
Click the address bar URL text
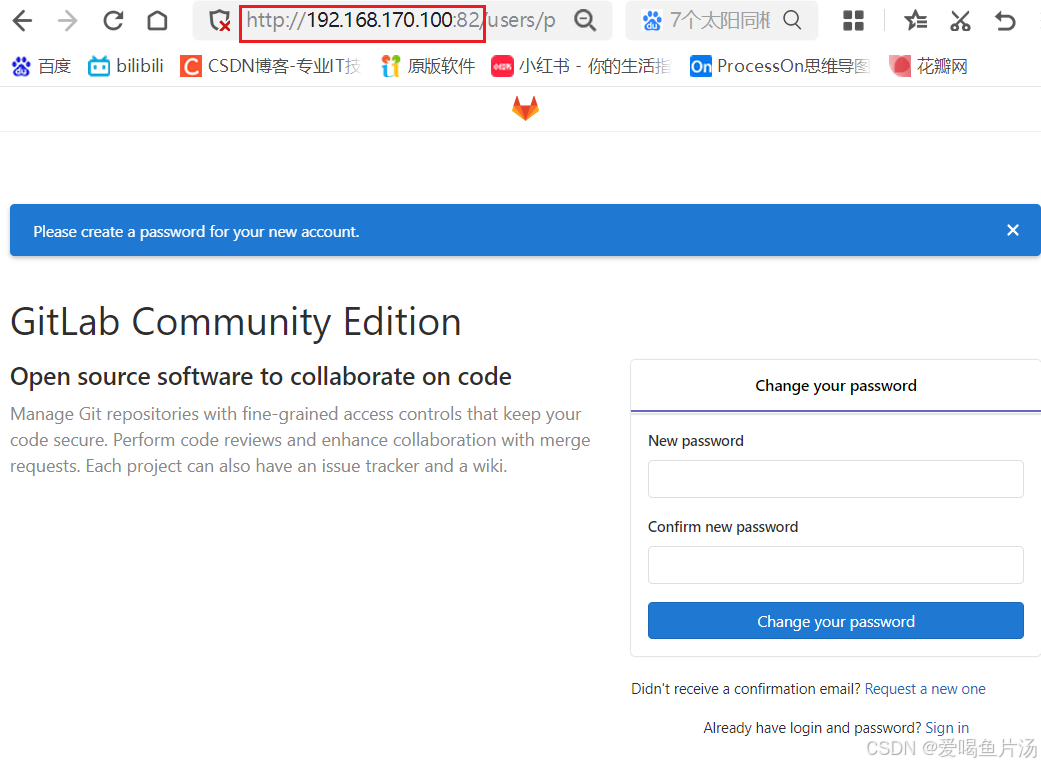click(400, 21)
